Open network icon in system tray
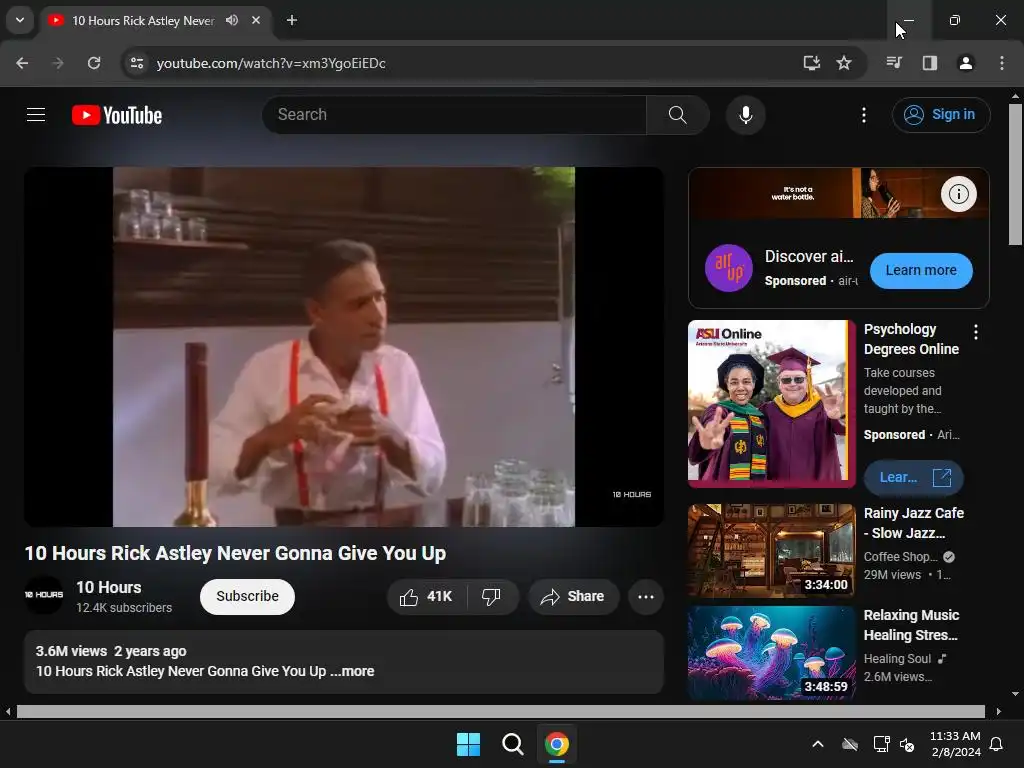 (881, 744)
